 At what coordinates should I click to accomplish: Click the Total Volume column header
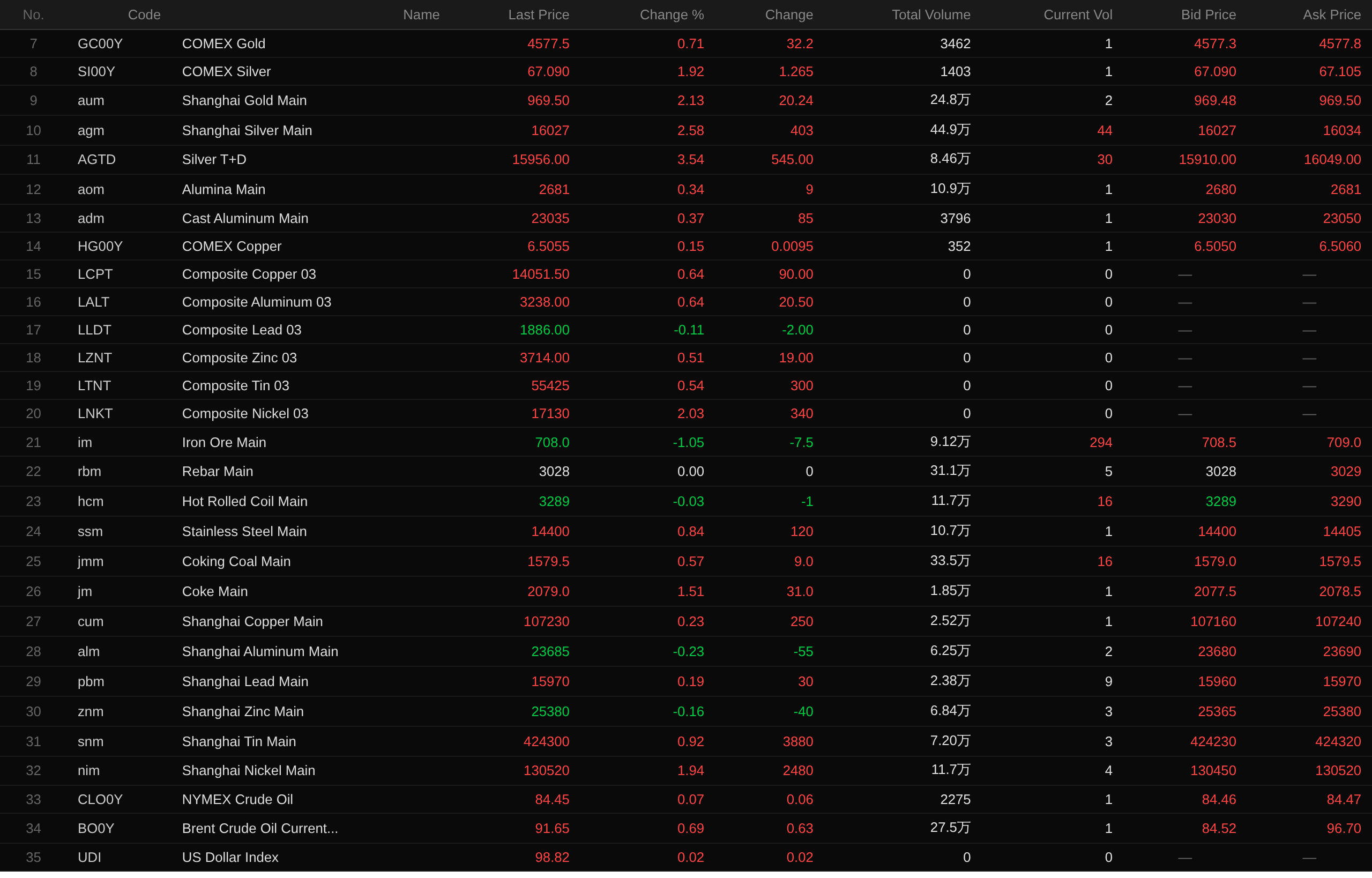[x=931, y=15]
